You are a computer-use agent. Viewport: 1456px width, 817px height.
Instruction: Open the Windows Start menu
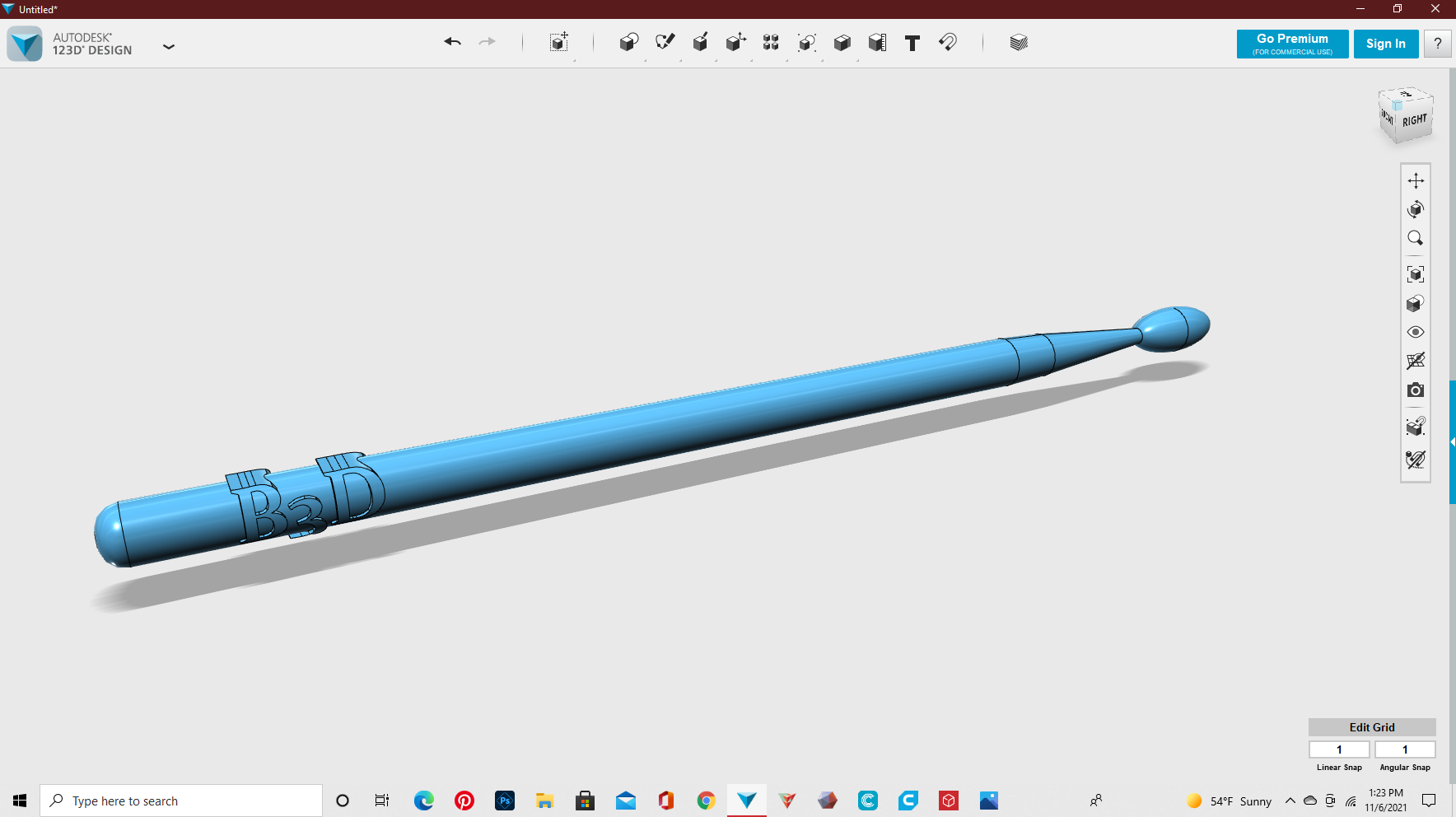tap(20, 801)
